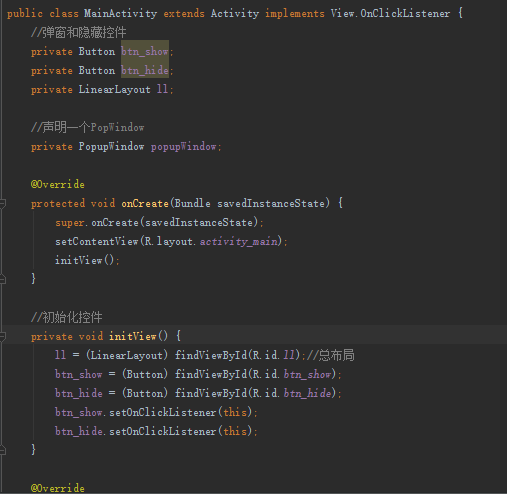Click 'btn_hide' in btn_hide.setOnClickListener line
The image size is (507, 494).
(79, 432)
